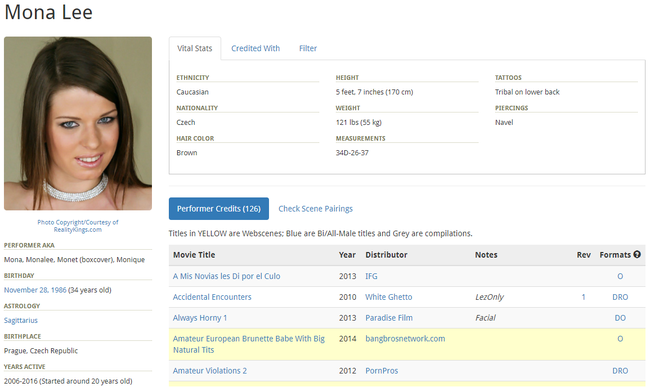Click the Year column header
Viewport: 650px width, 387px height.
(x=347, y=255)
